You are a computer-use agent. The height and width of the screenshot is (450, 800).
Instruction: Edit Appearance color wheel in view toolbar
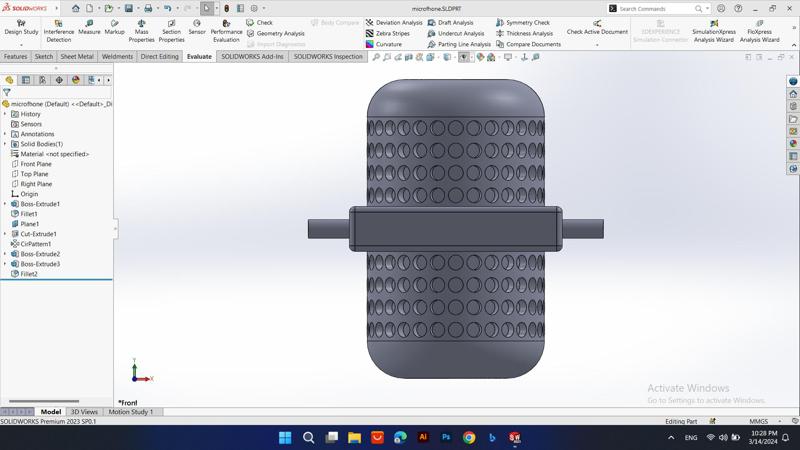(x=480, y=57)
